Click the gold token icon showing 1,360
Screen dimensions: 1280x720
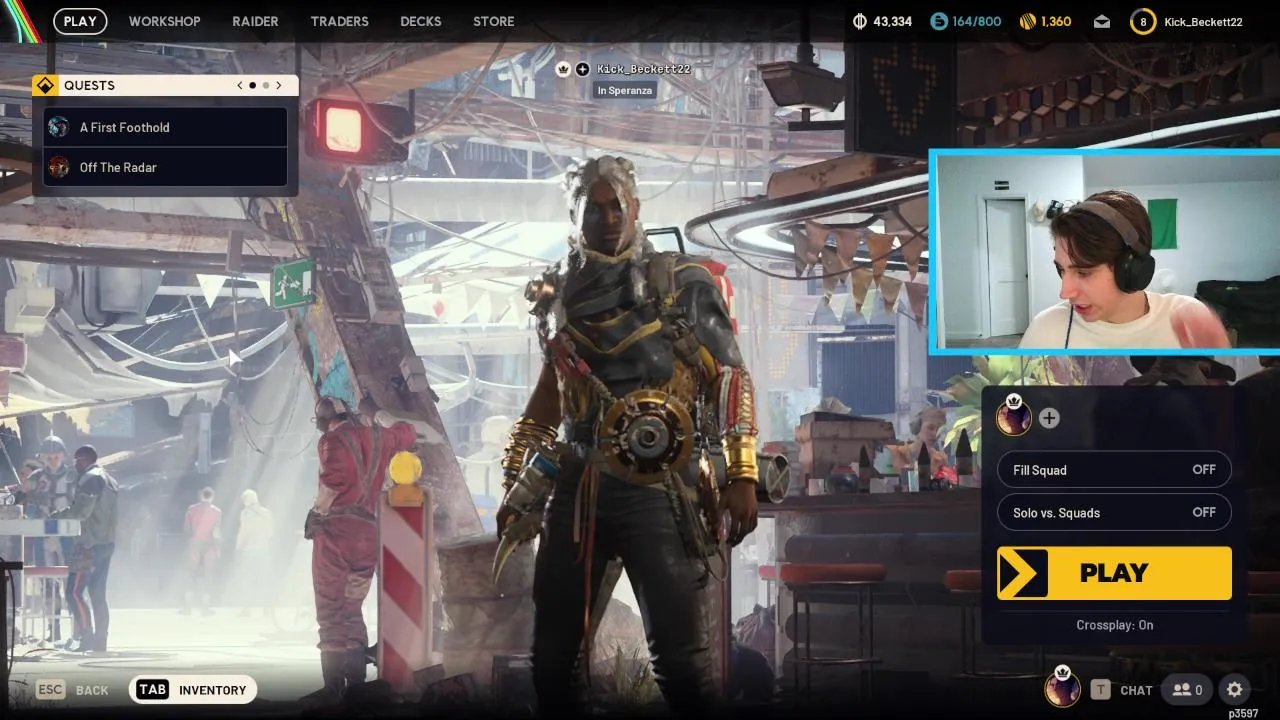click(1027, 21)
